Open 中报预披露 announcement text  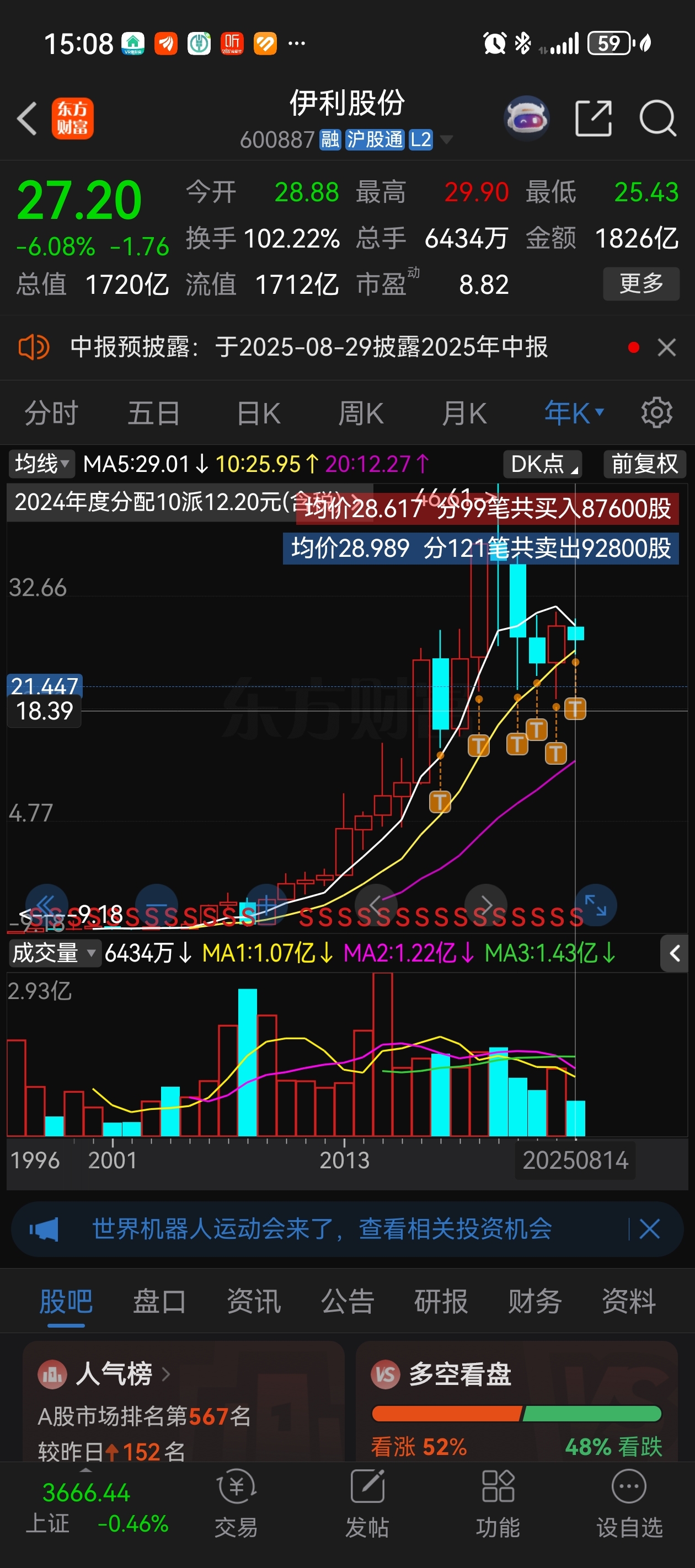[x=309, y=347]
